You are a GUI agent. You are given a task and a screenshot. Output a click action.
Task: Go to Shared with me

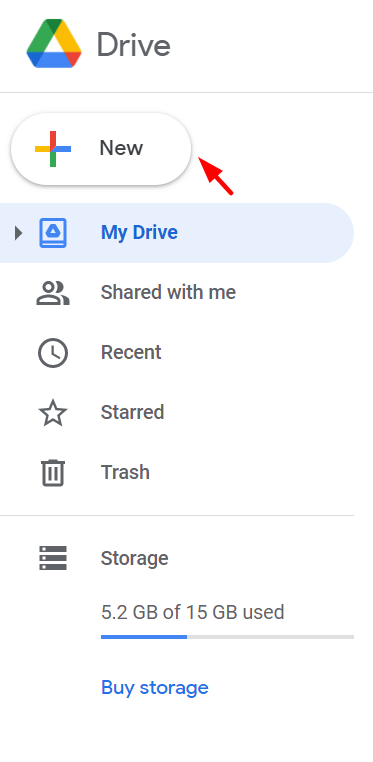tap(169, 293)
